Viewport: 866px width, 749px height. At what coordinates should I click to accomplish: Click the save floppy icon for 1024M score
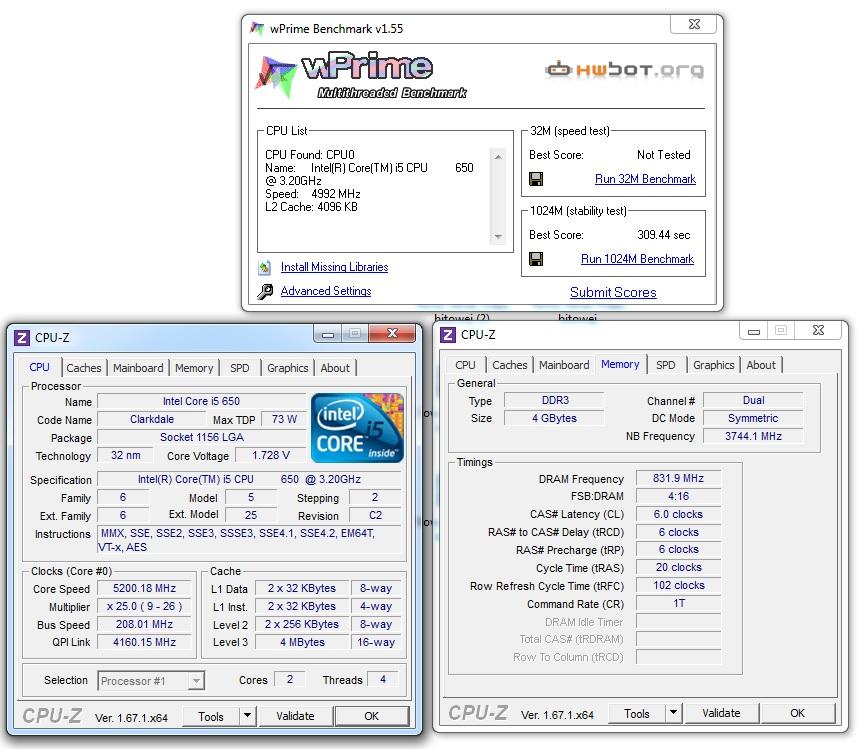(x=536, y=259)
